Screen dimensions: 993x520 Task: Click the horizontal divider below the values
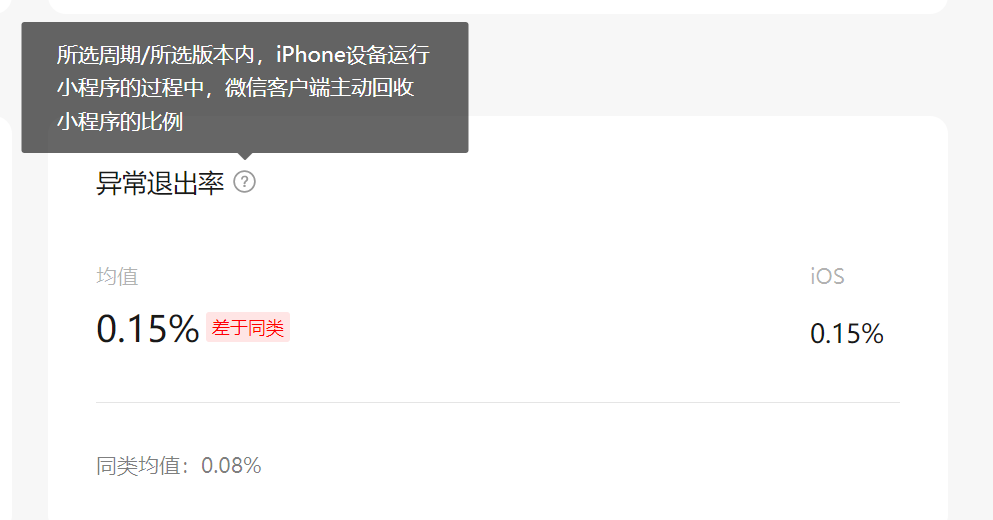pyautogui.click(x=498, y=402)
